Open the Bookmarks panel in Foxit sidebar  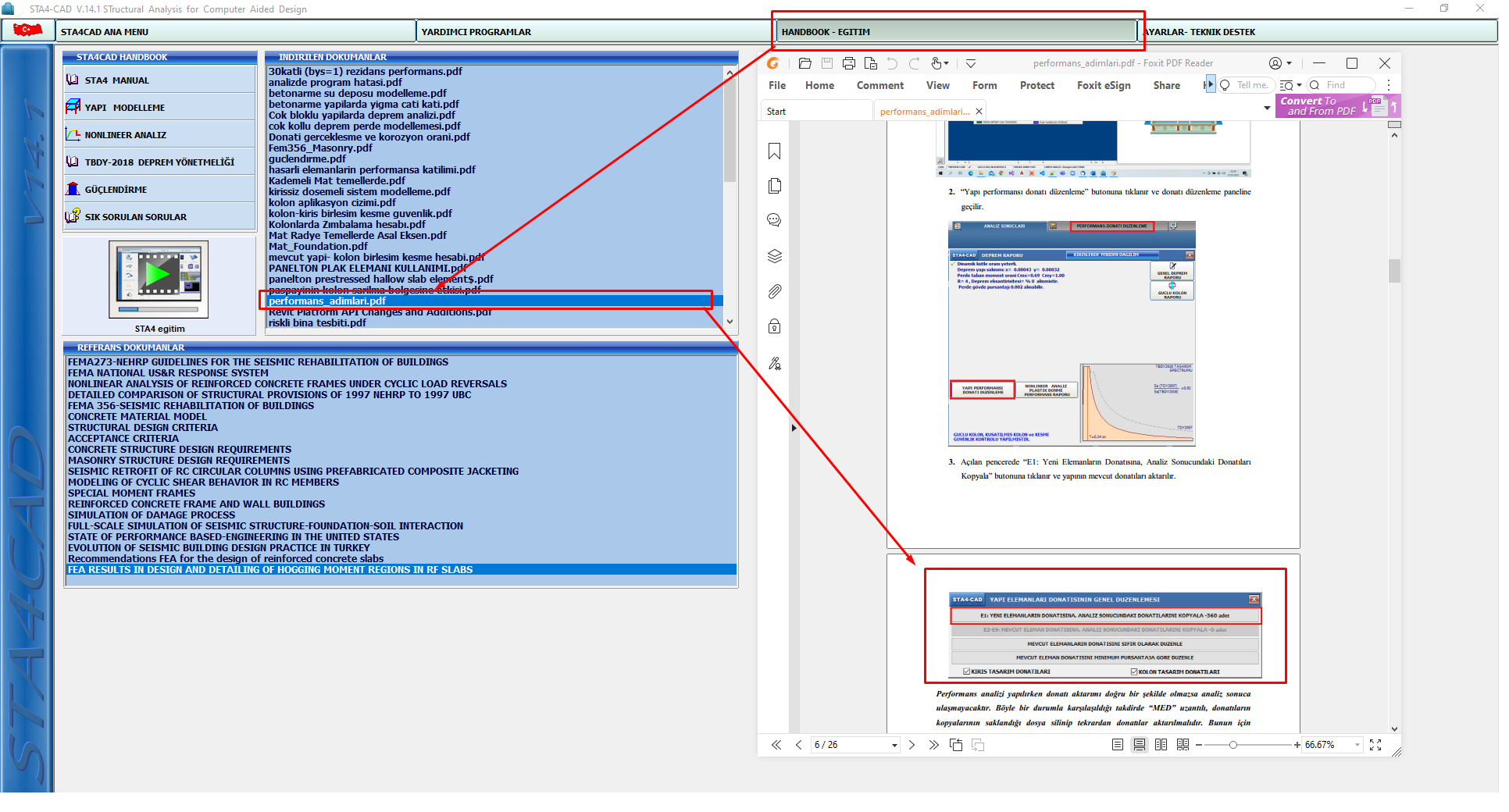click(774, 151)
